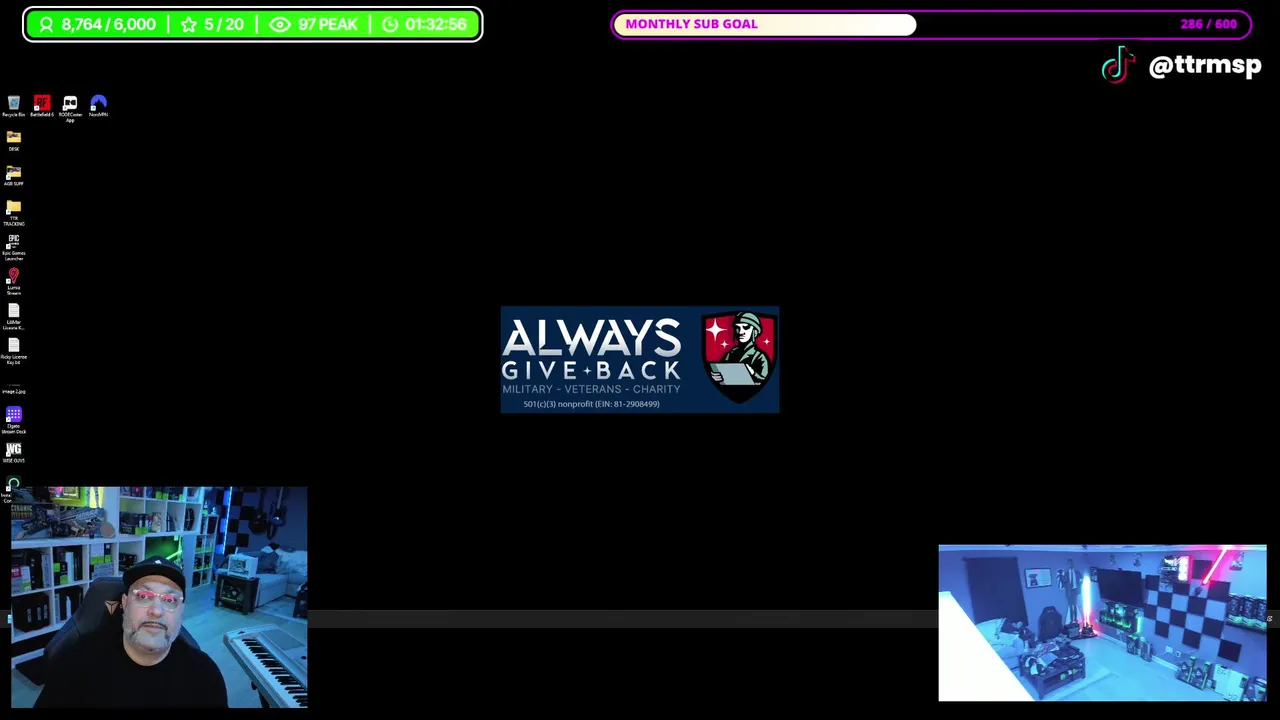
Task: Click the streamer face webcam feed
Action: [x=159, y=597]
